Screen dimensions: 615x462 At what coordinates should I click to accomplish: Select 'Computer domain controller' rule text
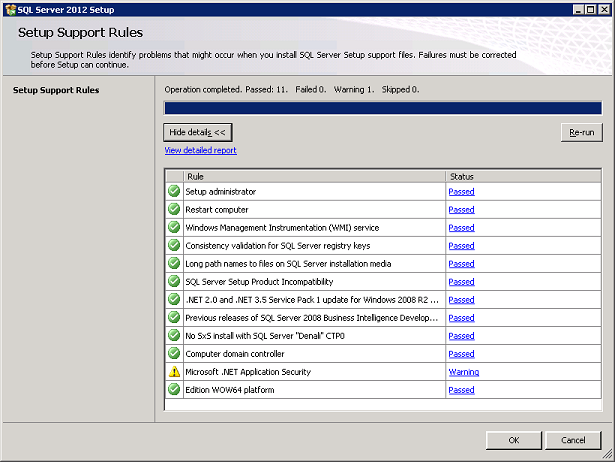pyautogui.click(x=235, y=354)
